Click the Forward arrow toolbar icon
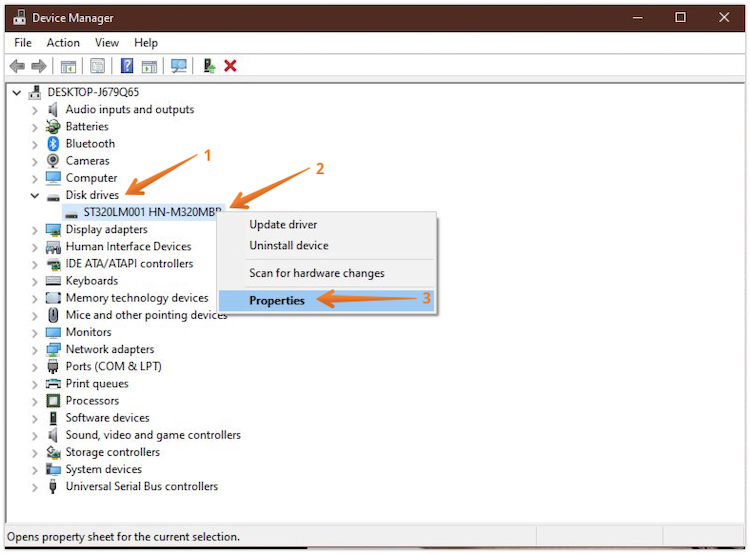 tap(39, 66)
